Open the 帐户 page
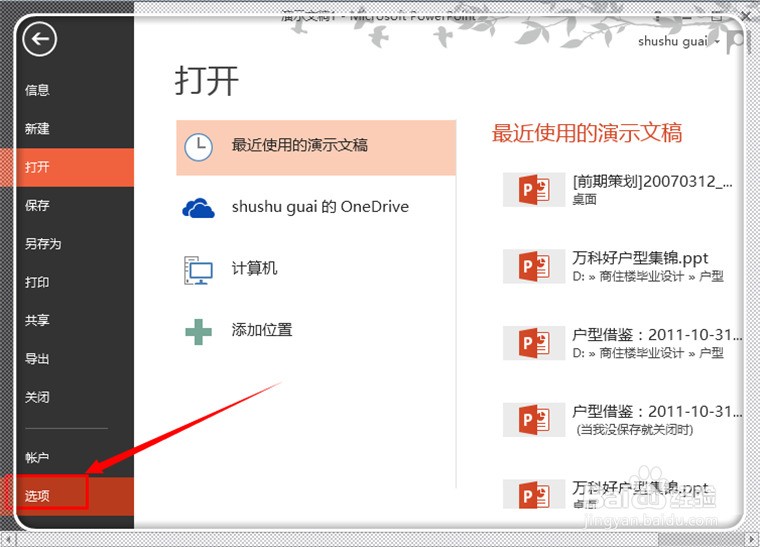 click(37, 457)
